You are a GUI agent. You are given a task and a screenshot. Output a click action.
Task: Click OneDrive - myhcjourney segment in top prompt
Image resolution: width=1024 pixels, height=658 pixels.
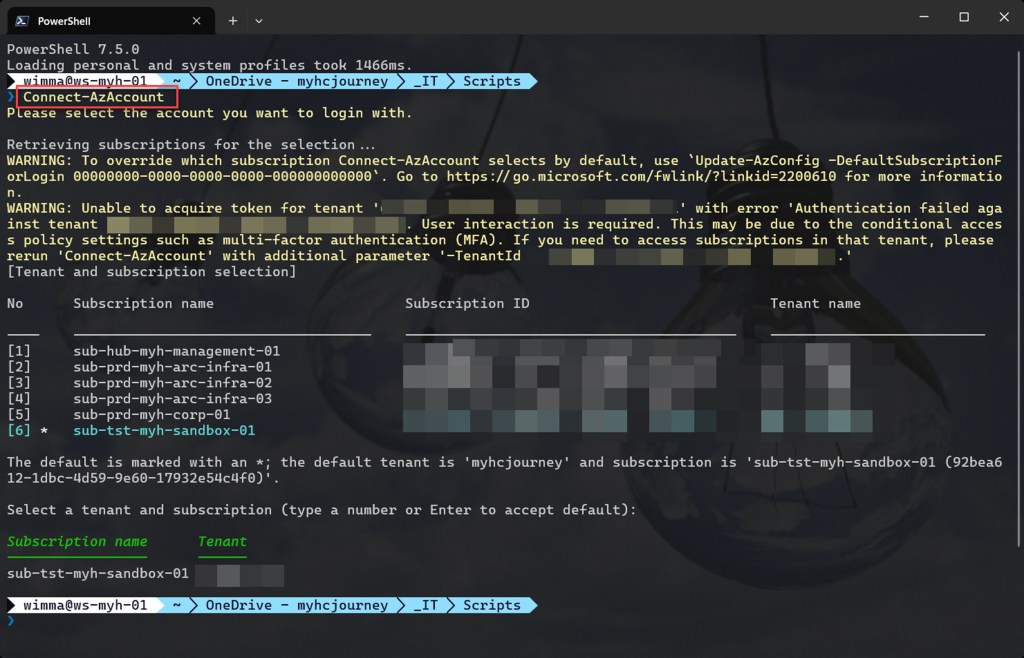click(296, 81)
